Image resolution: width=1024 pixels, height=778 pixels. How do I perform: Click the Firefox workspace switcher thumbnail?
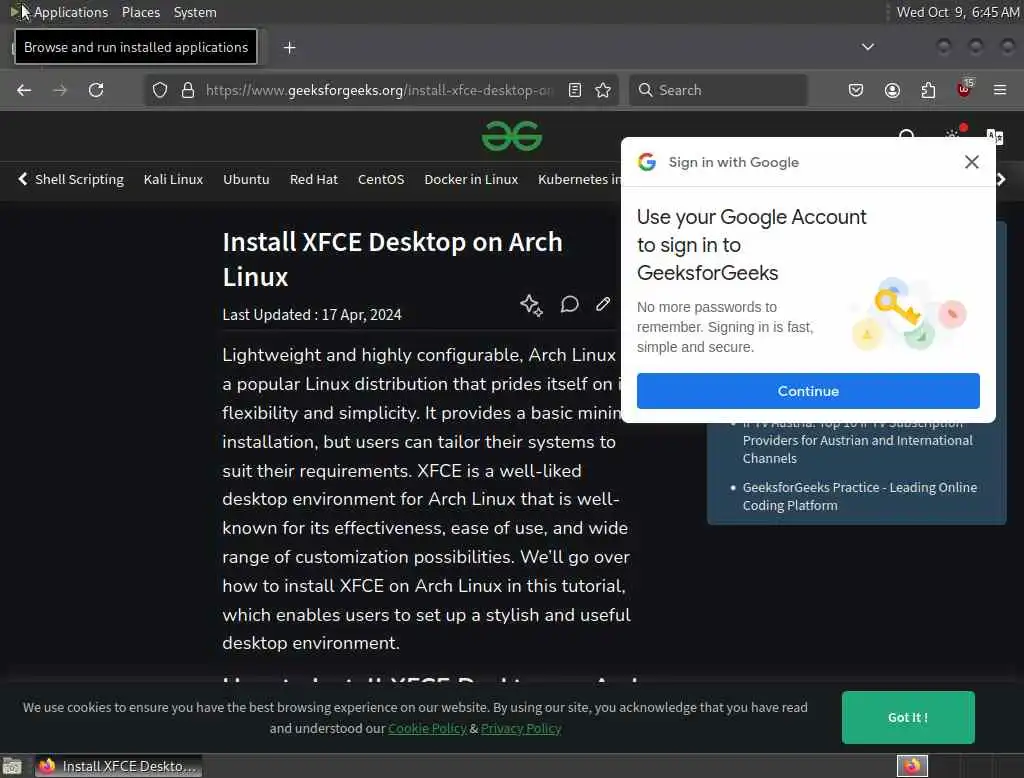click(x=912, y=766)
